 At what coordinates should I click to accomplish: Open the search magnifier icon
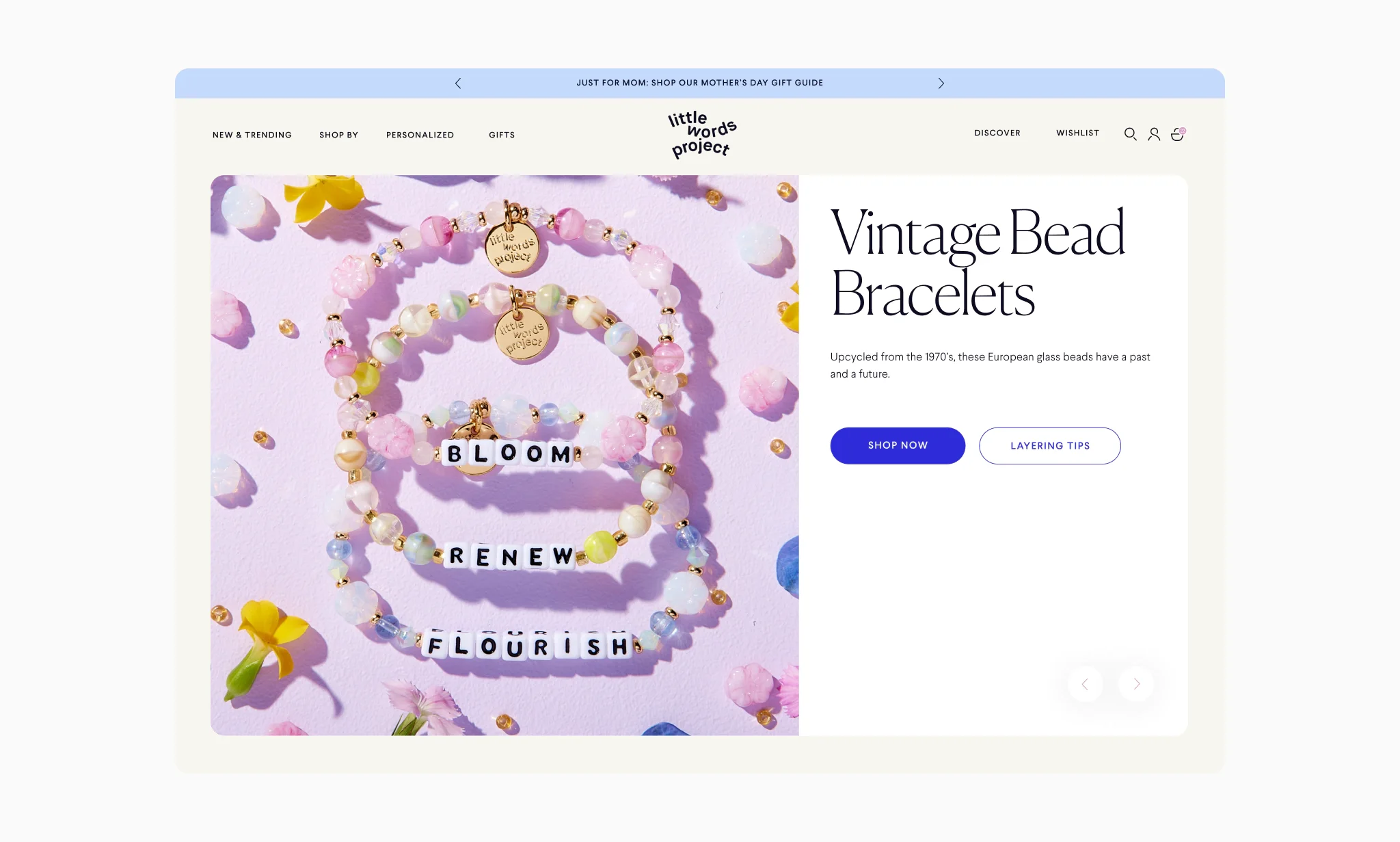(x=1131, y=134)
